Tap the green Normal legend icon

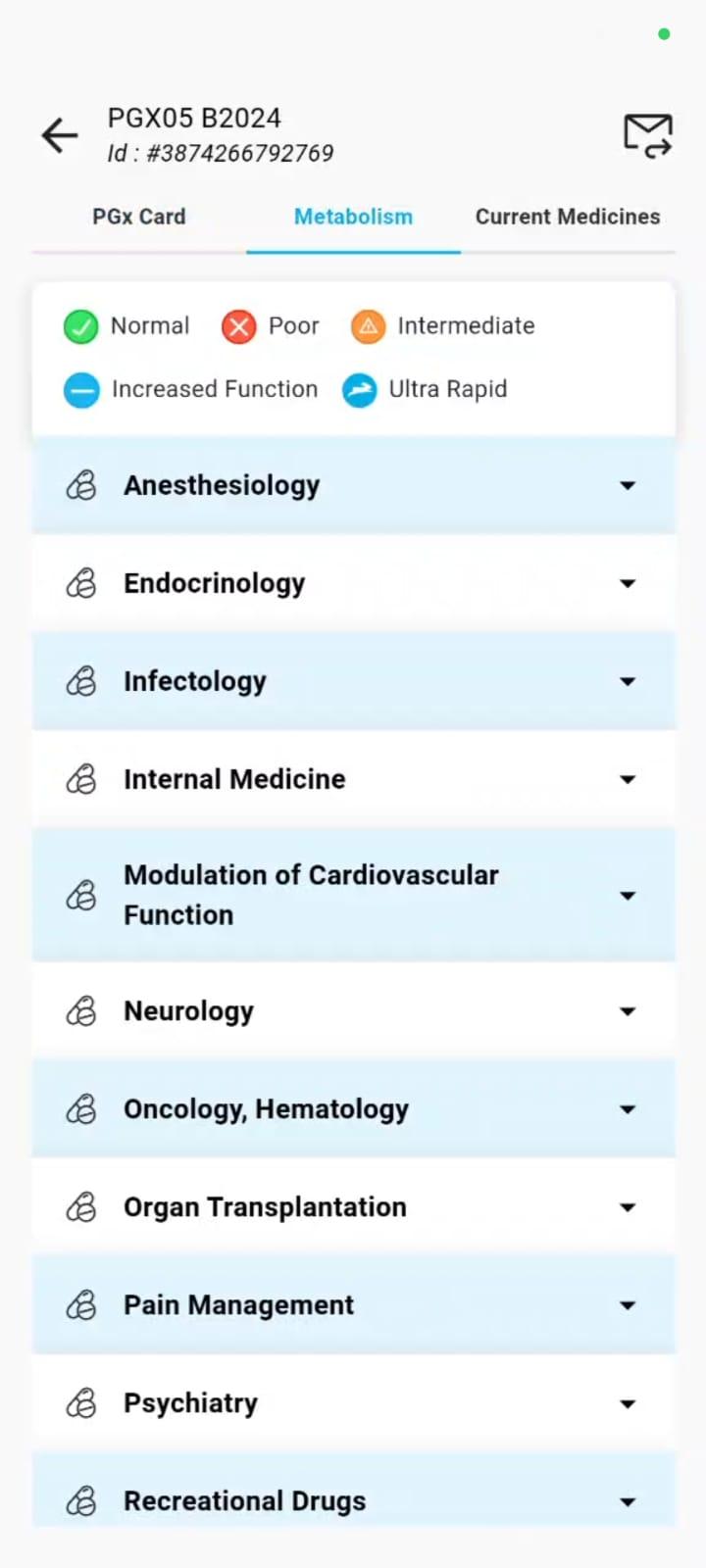[80, 326]
